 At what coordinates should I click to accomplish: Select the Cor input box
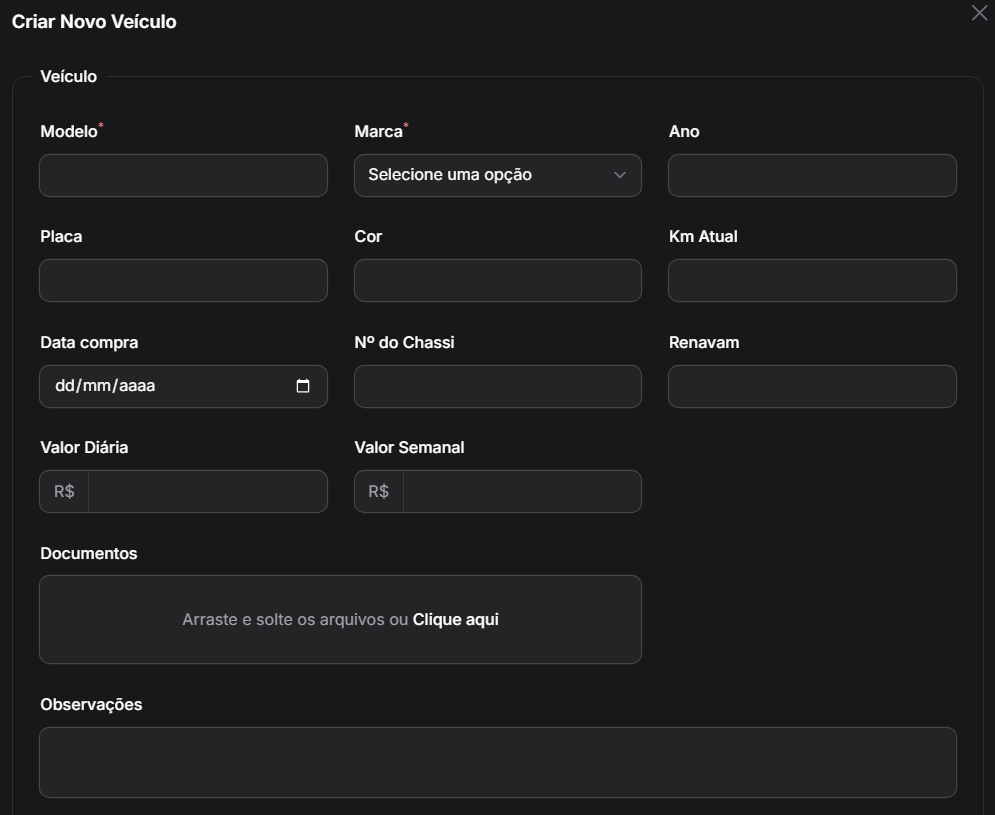pyautogui.click(x=498, y=281)
